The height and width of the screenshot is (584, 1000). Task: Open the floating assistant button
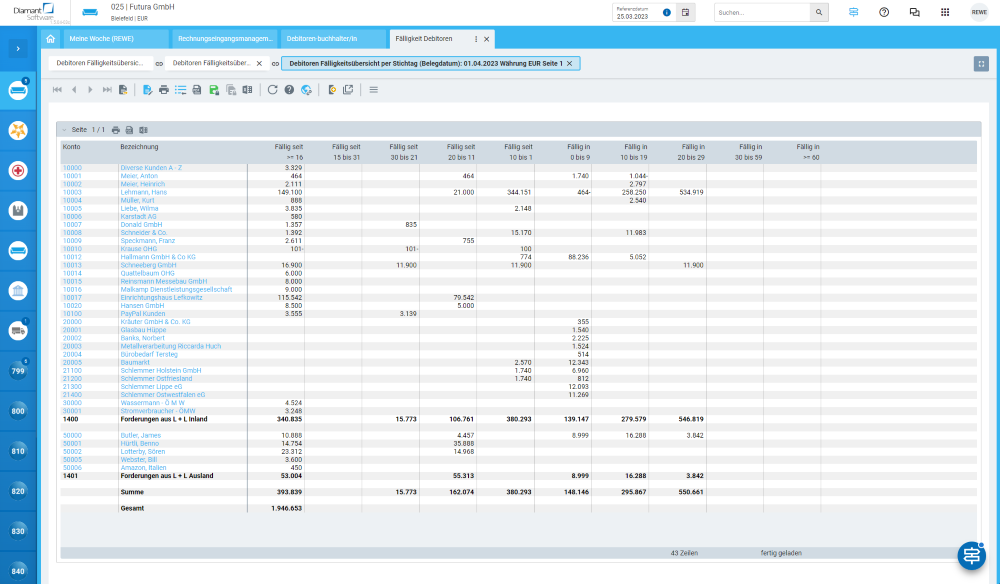click(x=971, y=556)
